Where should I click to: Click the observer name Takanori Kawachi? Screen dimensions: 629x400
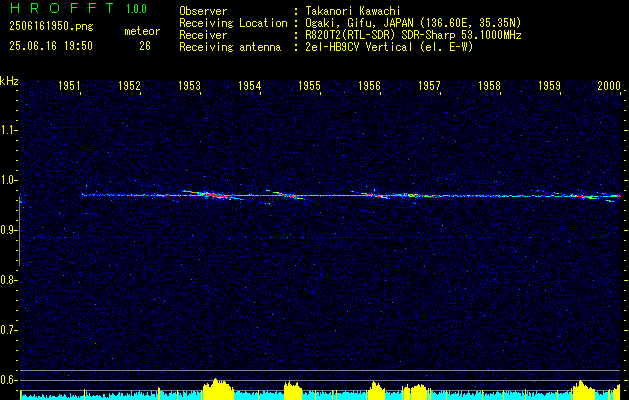[x=353, y=11]
